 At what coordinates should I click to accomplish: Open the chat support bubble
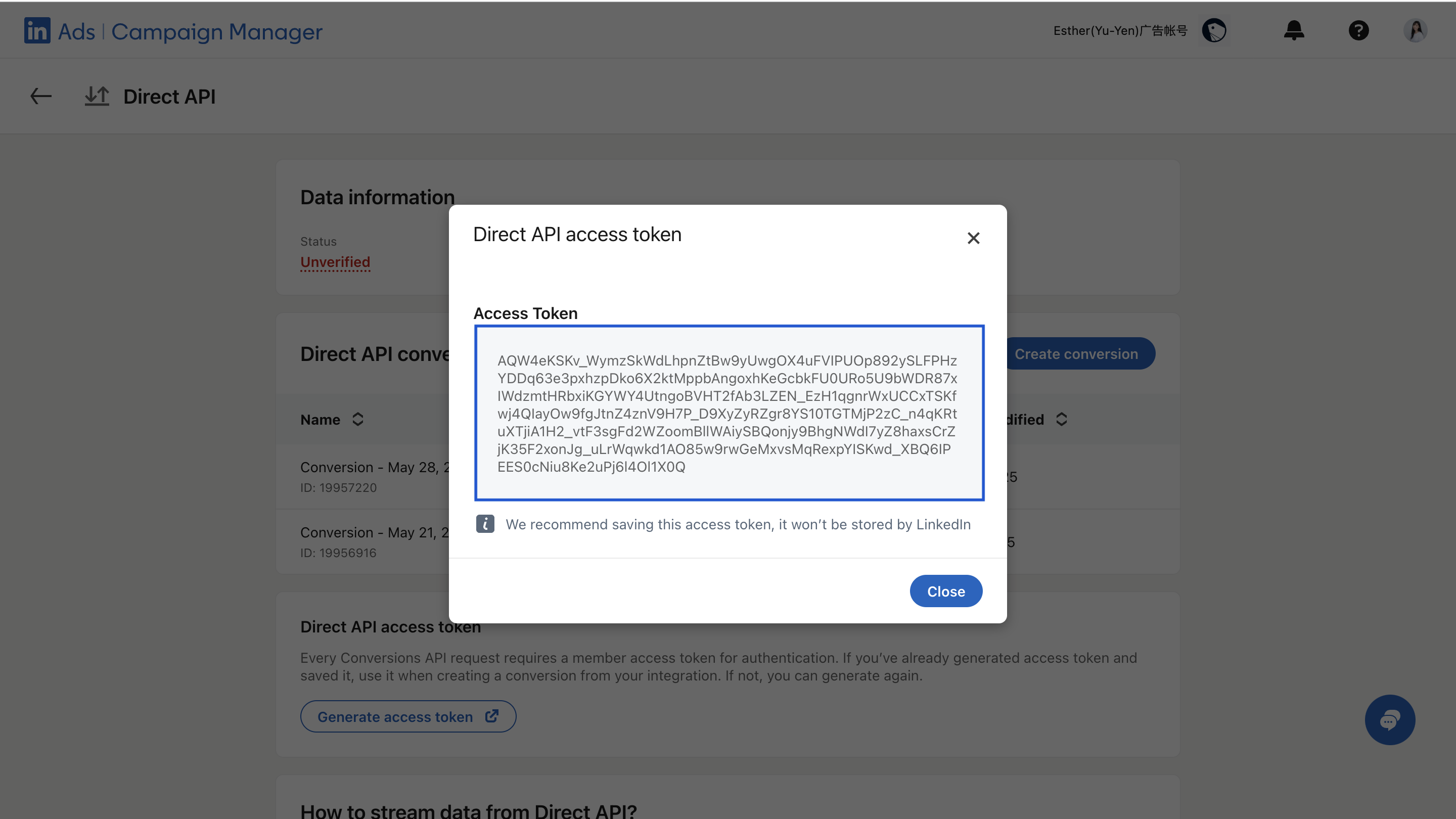click(1390, 719)
